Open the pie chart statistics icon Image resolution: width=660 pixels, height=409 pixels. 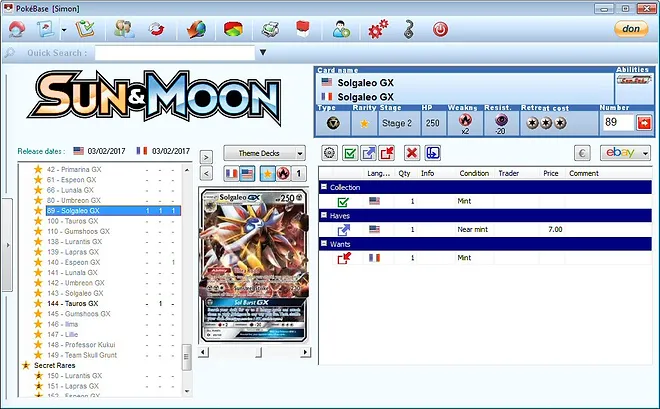(x=233, y=29)
